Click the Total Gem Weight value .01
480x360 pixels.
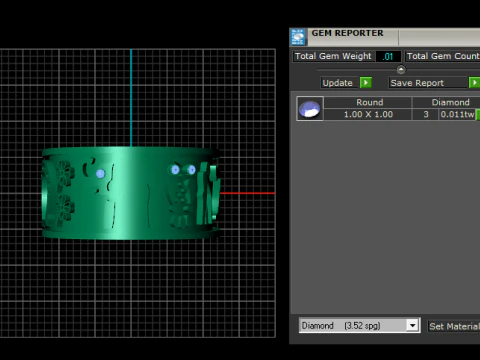388,56
